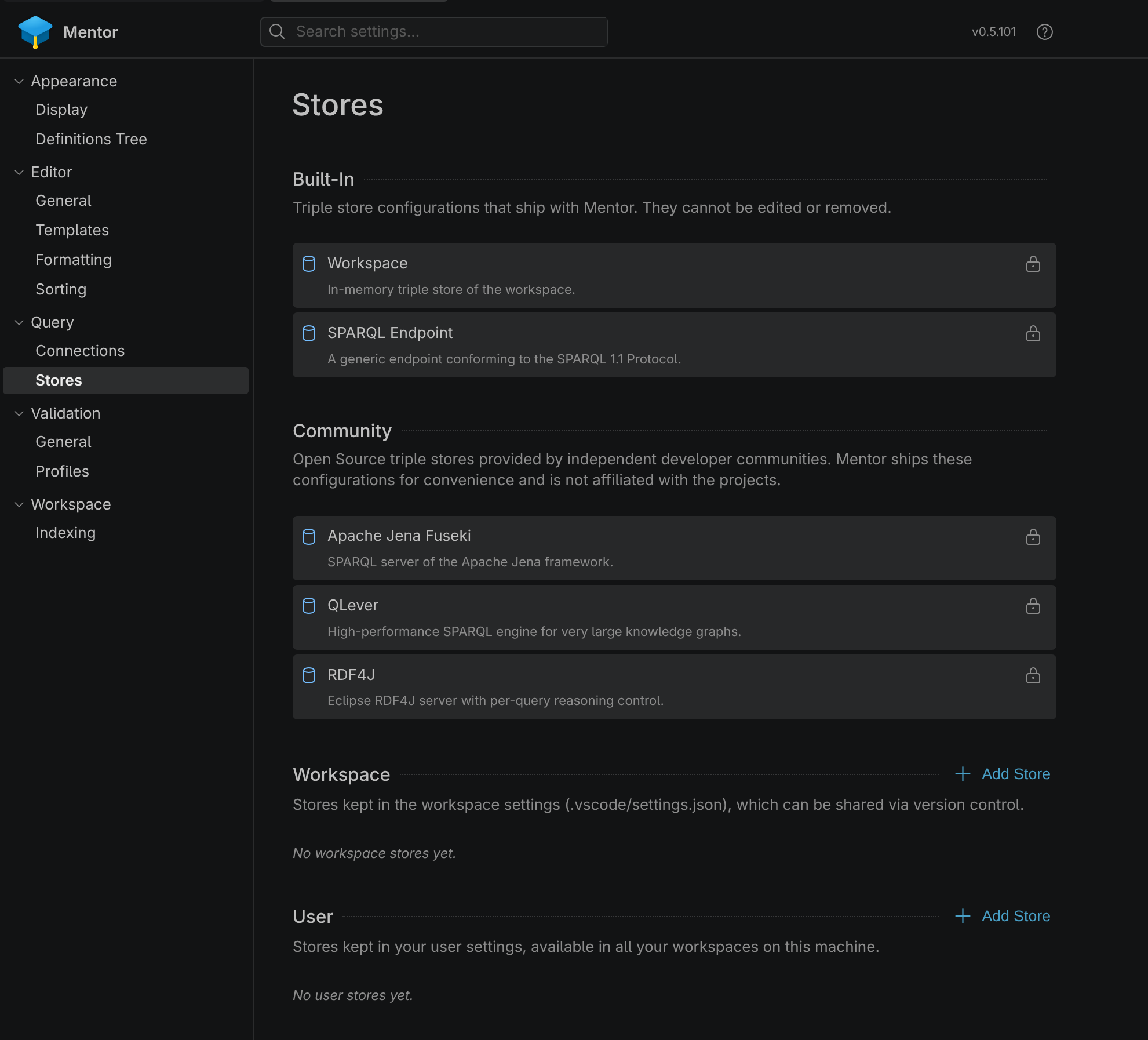This screenshot has width=1148, height=1040.
Task: Click the database icon beside SPARQL Endpoint
Action: pos(309,333)
